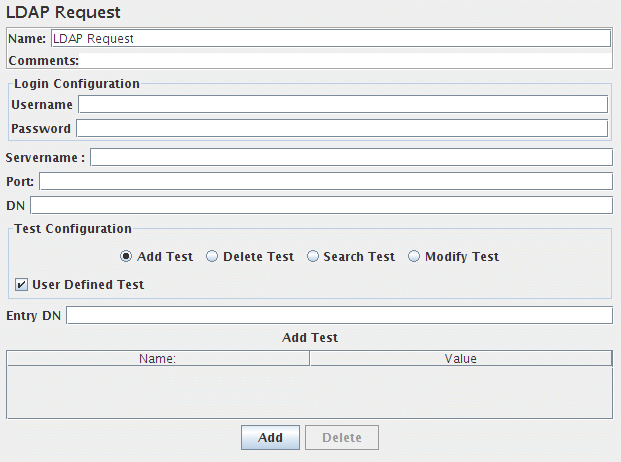Click the Servername text field
Screen dimensions: 621x462
pos(351,157)
